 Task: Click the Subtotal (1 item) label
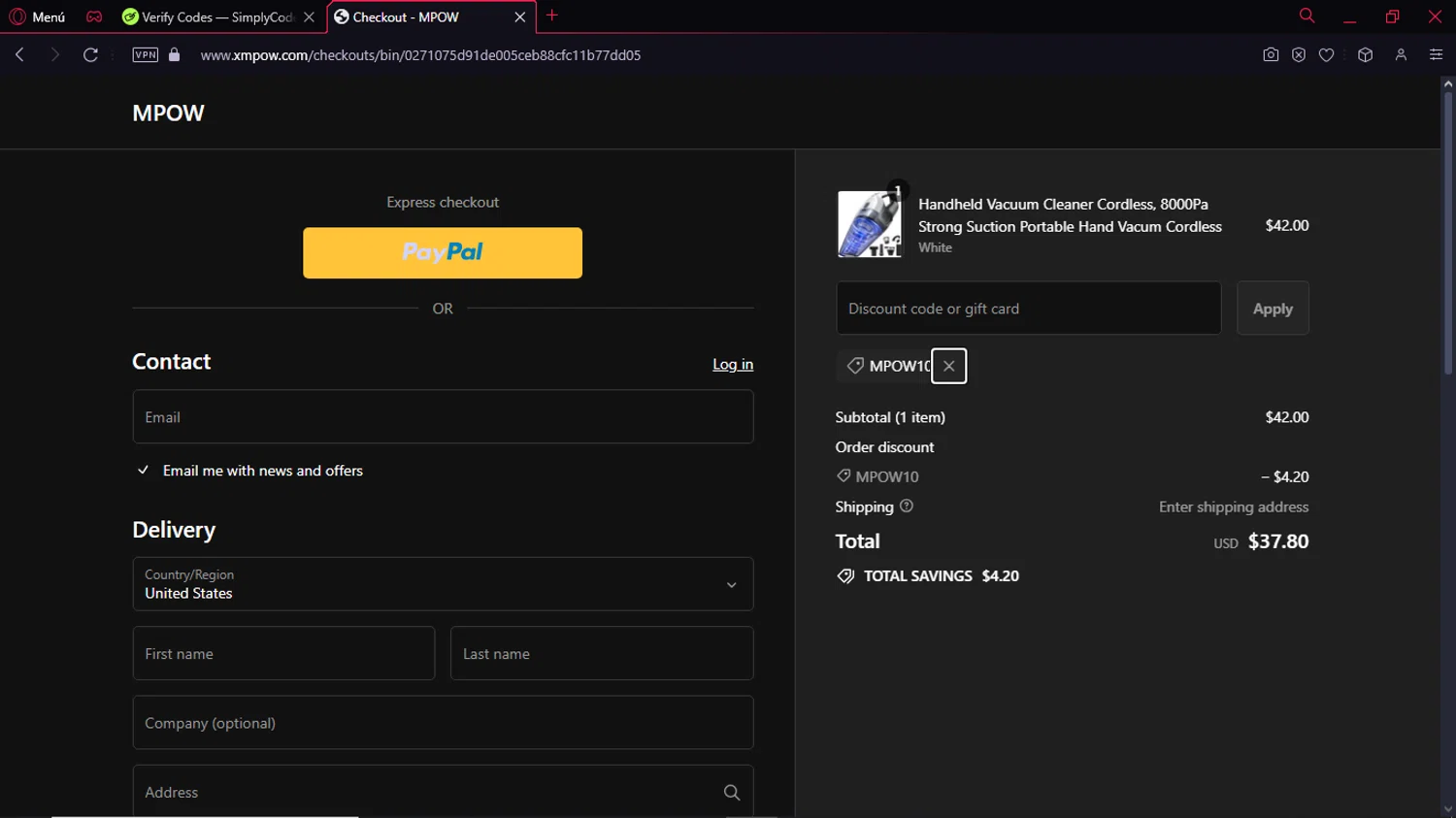(890, 417)
